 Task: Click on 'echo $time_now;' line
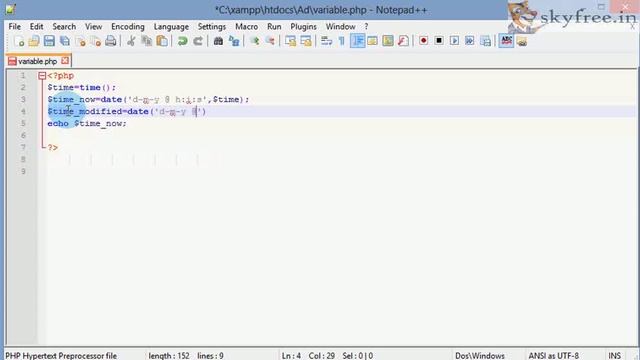87,123
